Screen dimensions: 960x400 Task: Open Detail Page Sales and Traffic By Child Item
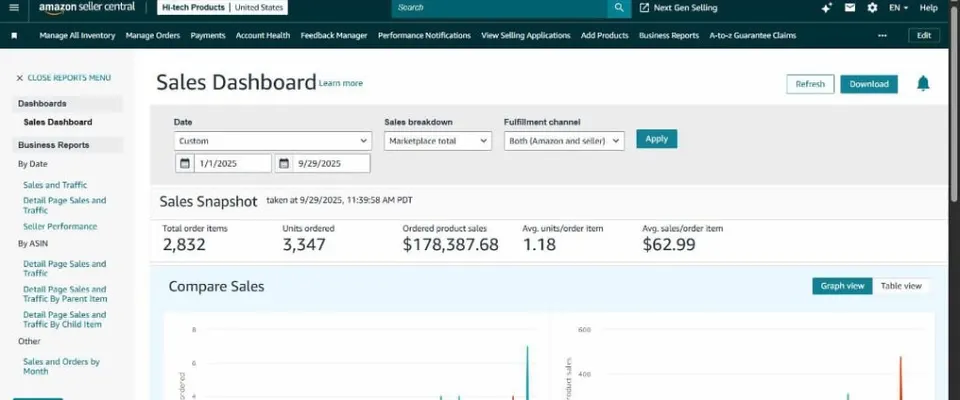coord(64,320)
